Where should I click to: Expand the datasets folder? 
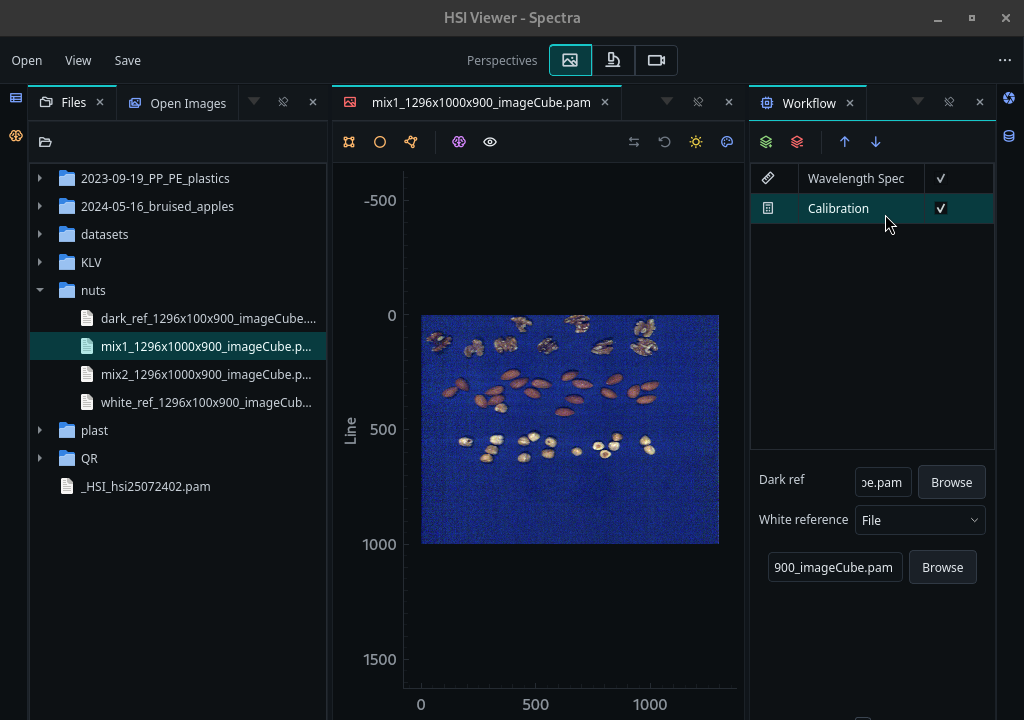(x=40, y=234)
